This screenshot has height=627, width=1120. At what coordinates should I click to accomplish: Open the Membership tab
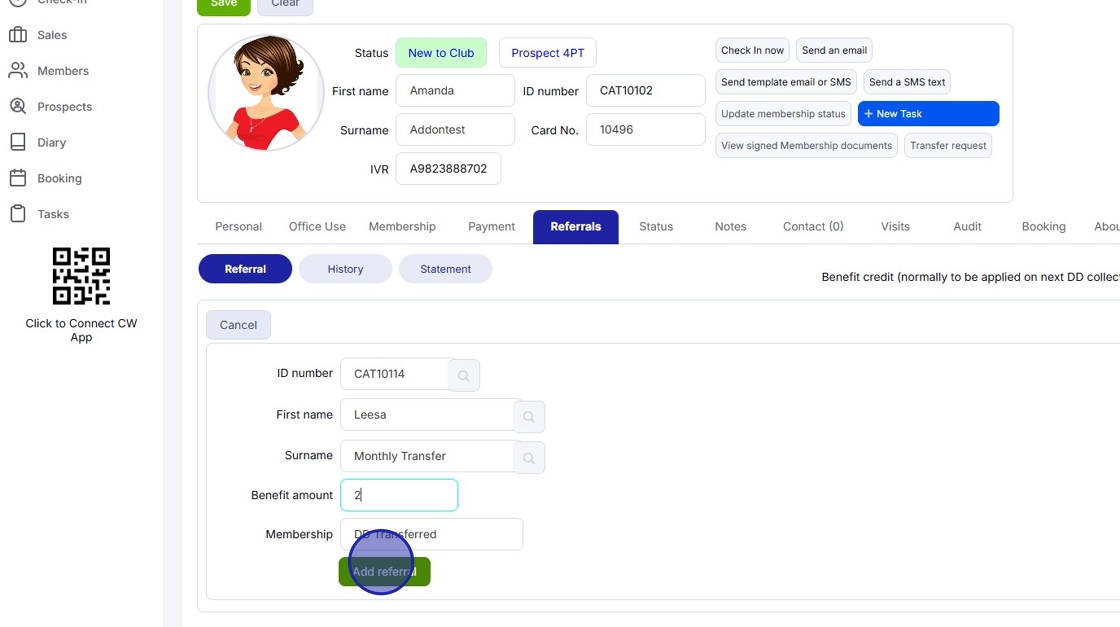coord(402,226)
